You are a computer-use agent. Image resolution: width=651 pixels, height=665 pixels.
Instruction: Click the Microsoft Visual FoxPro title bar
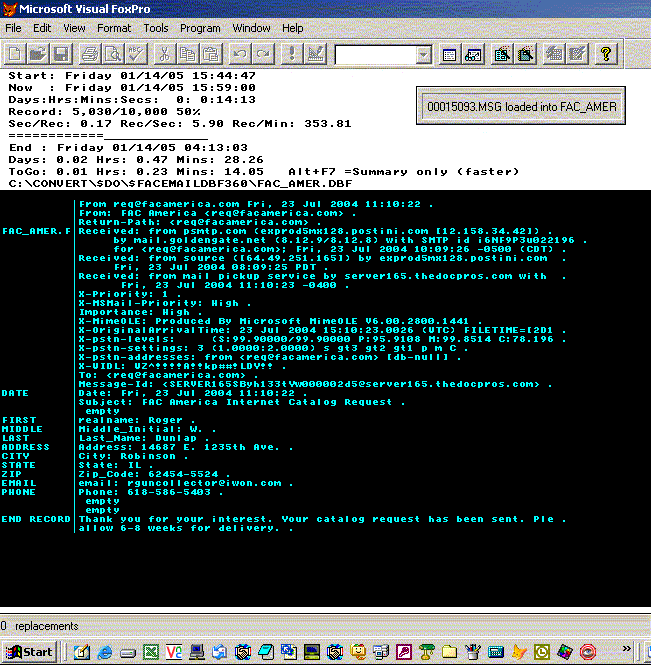325,8
